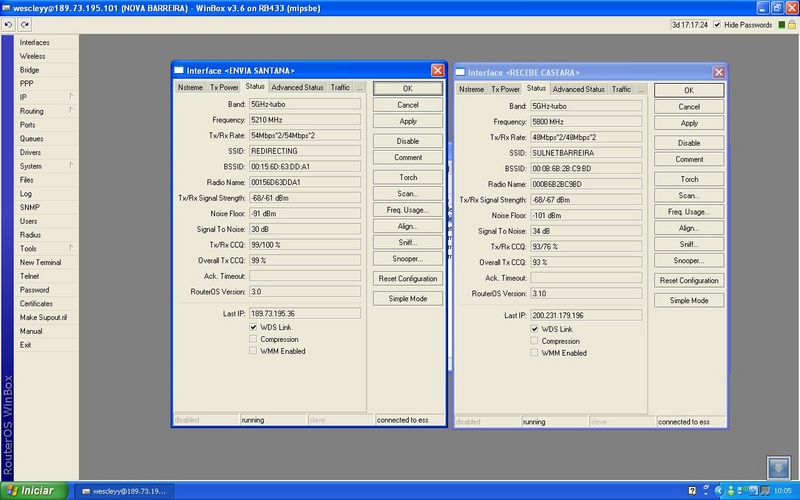800x500 pixels.
Task: Open Advanced Status tab in ENVIA SANTANA
Action: tap(297, 87)
